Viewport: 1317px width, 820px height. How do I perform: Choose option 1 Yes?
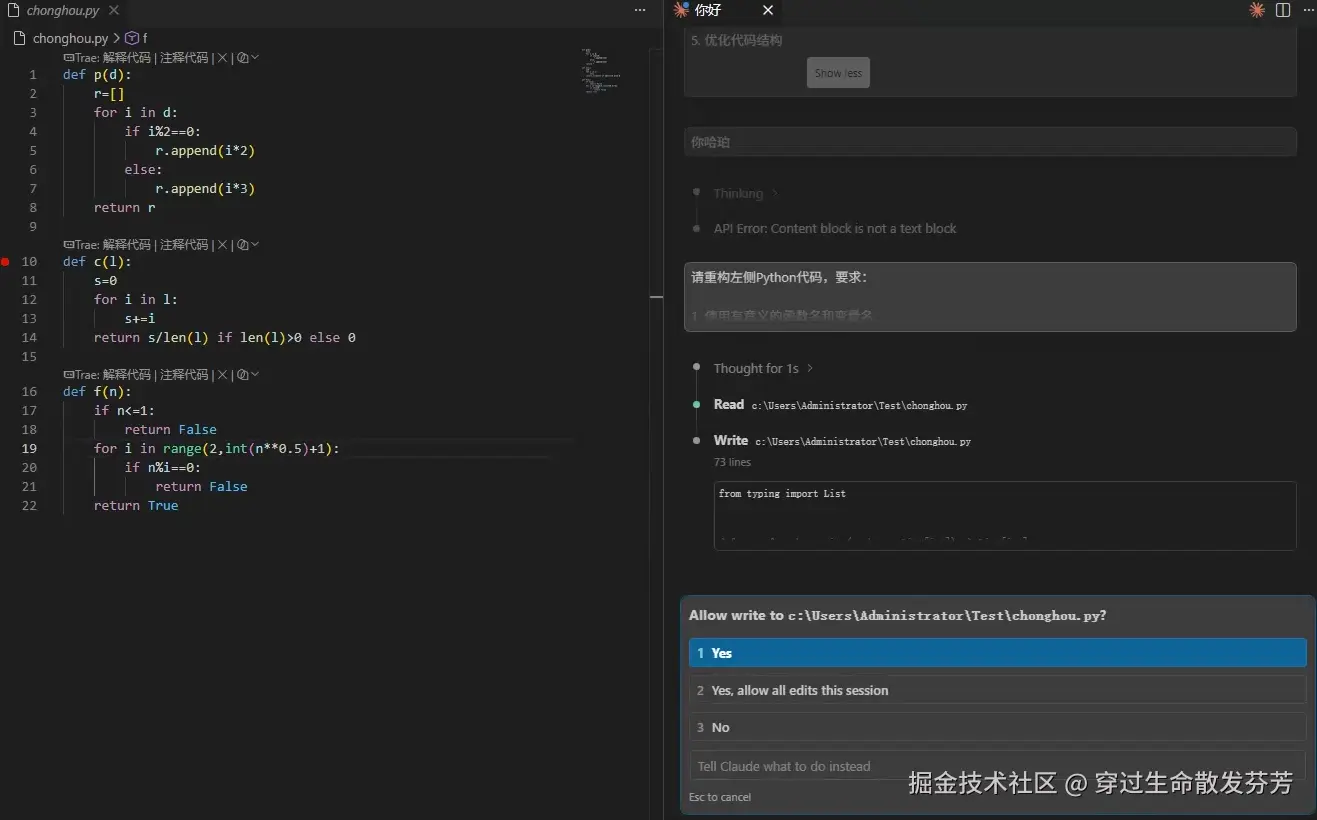(x=997, y=653)
